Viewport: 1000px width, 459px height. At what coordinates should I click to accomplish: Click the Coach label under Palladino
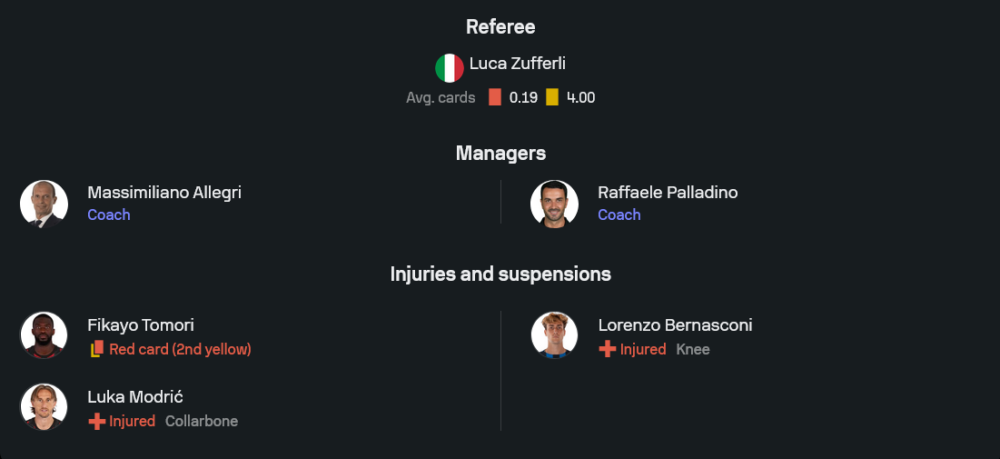point(619,215)
